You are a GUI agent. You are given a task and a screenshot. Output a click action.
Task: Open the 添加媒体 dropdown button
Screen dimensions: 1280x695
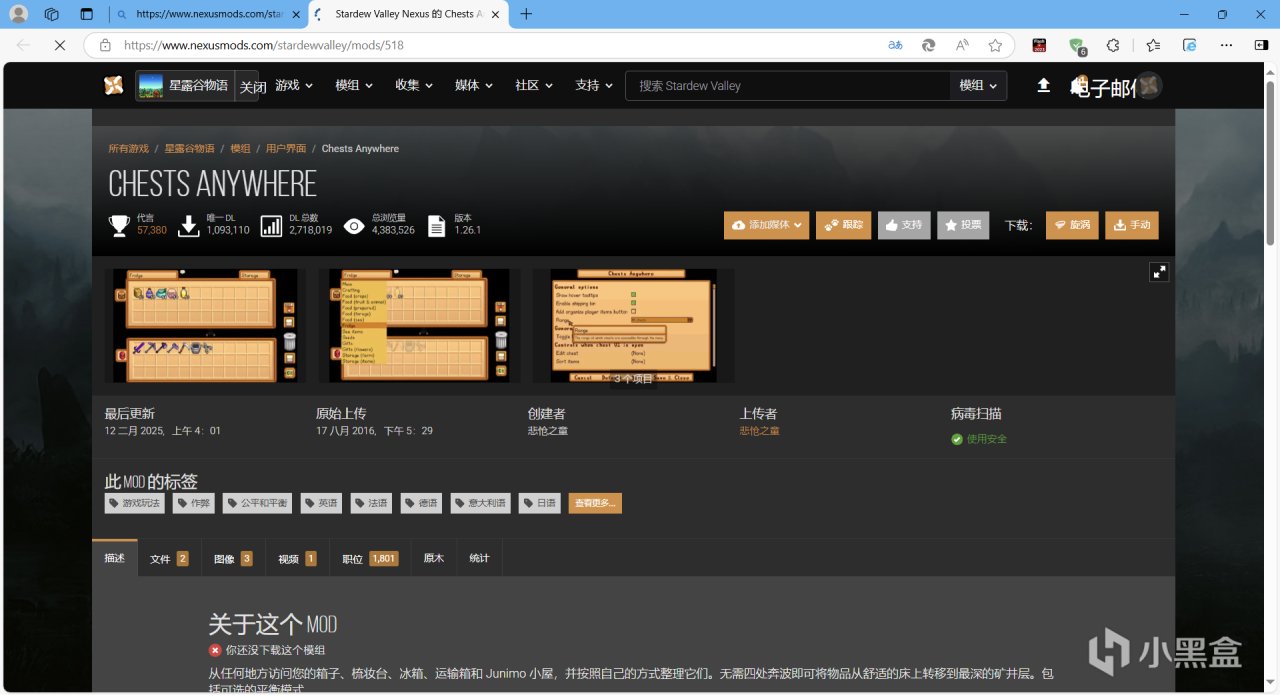tap(766, 225)
